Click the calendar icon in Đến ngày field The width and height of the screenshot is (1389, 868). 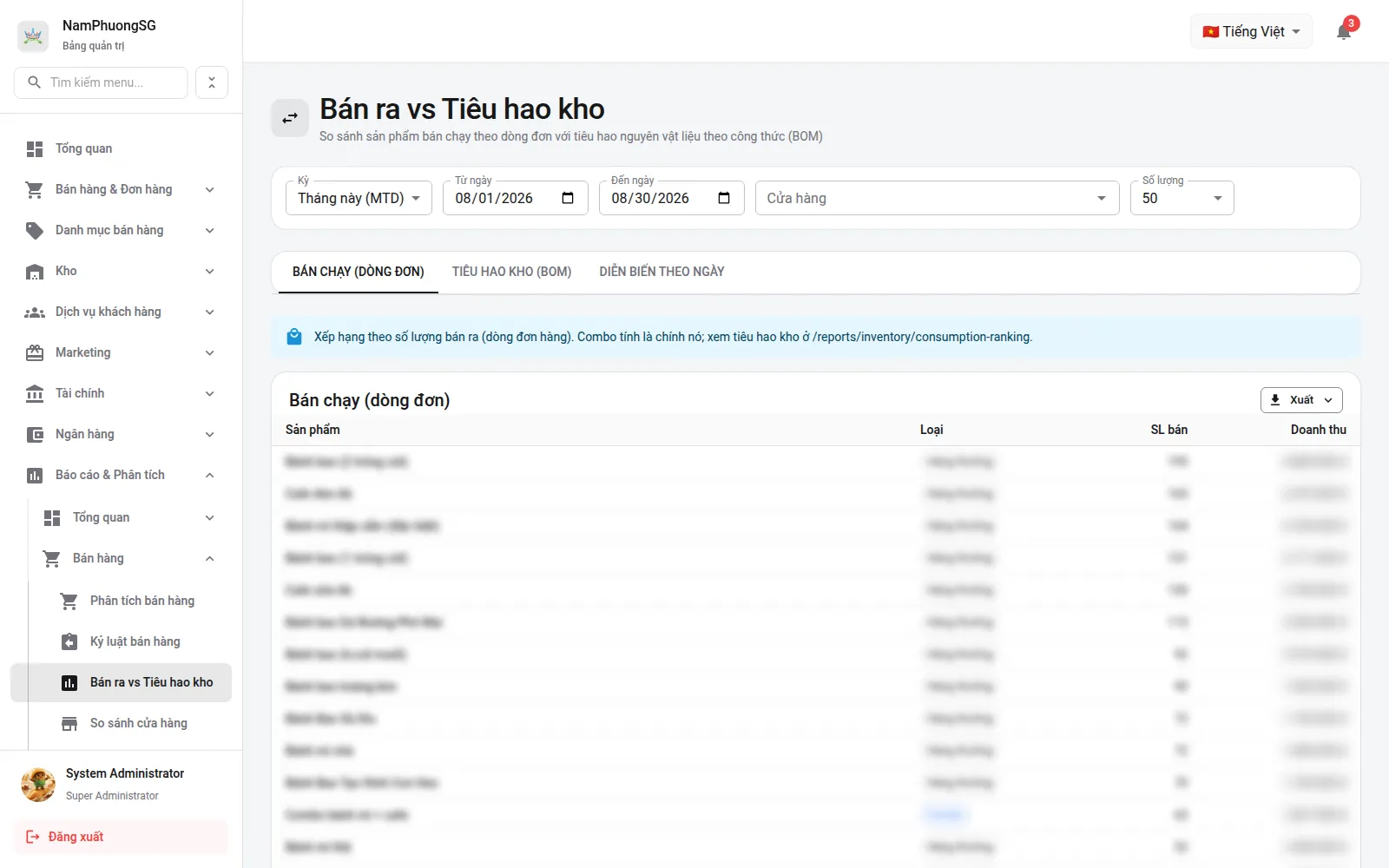[724, 198]
